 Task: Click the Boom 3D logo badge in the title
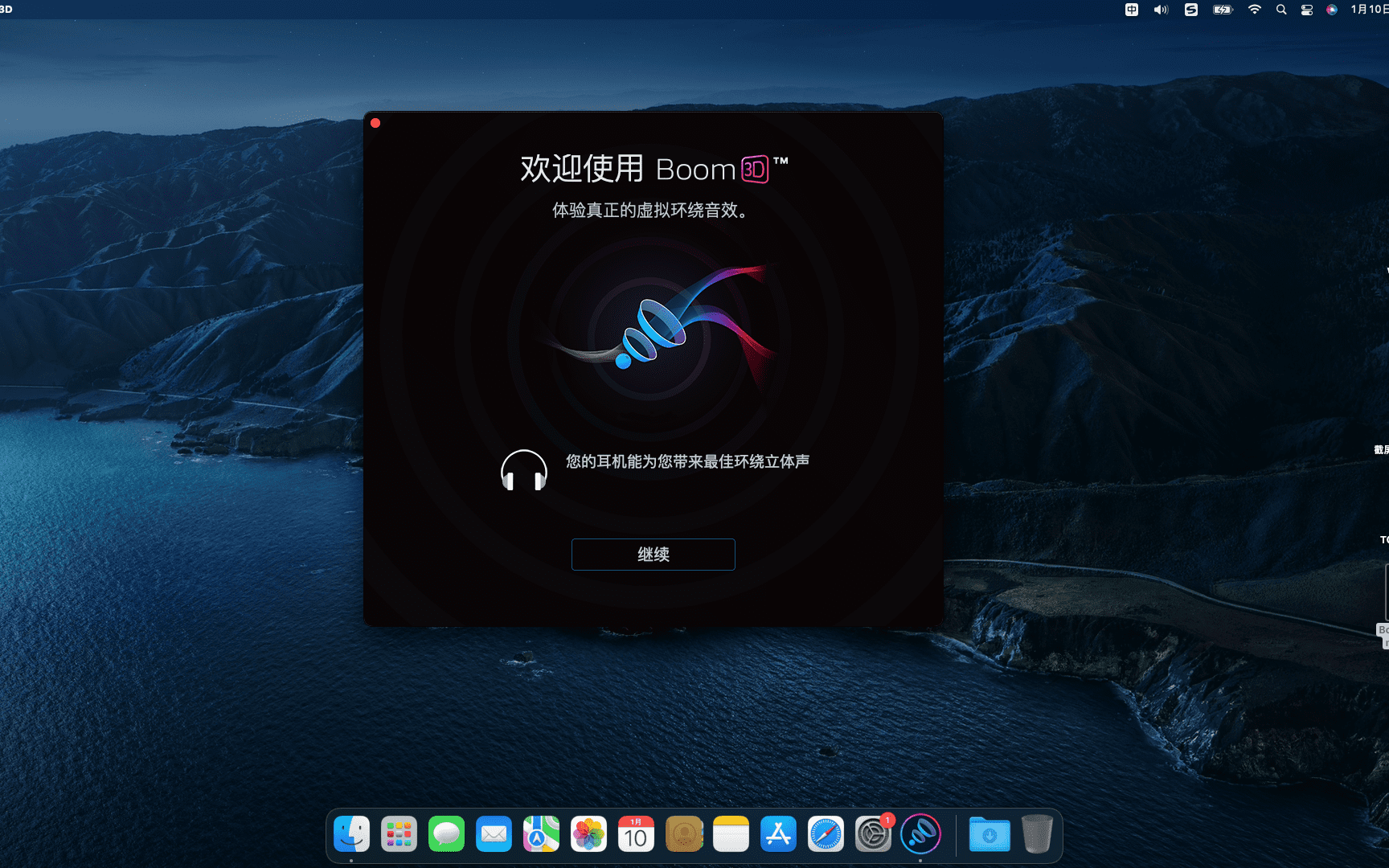[755, 170]
